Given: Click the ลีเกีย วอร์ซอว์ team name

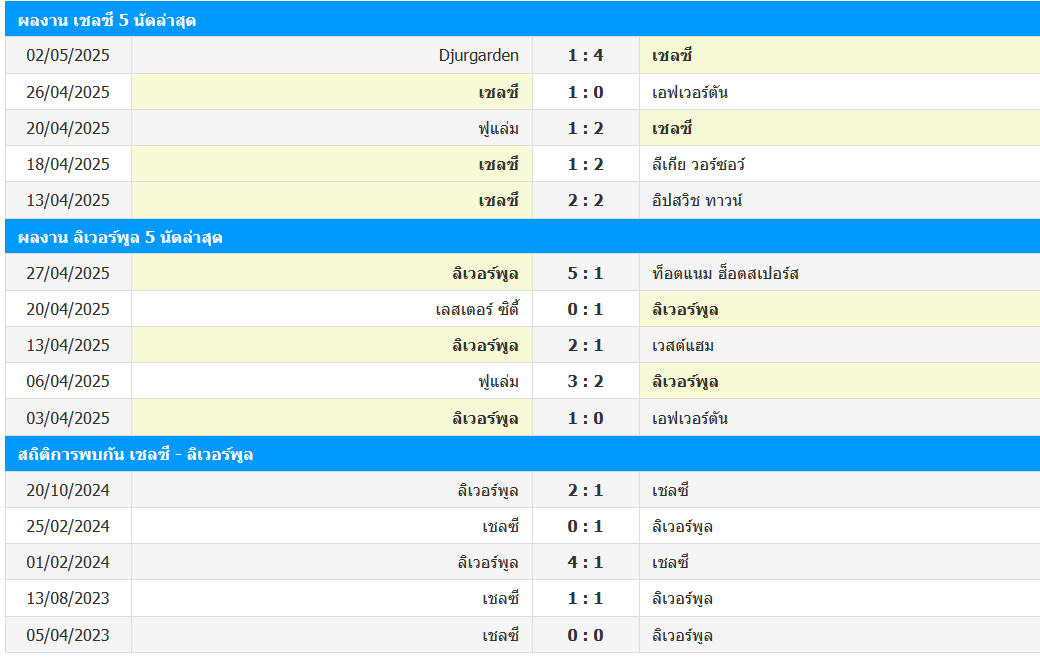Looking at the screenshot, I should click(x=698, y=164).
